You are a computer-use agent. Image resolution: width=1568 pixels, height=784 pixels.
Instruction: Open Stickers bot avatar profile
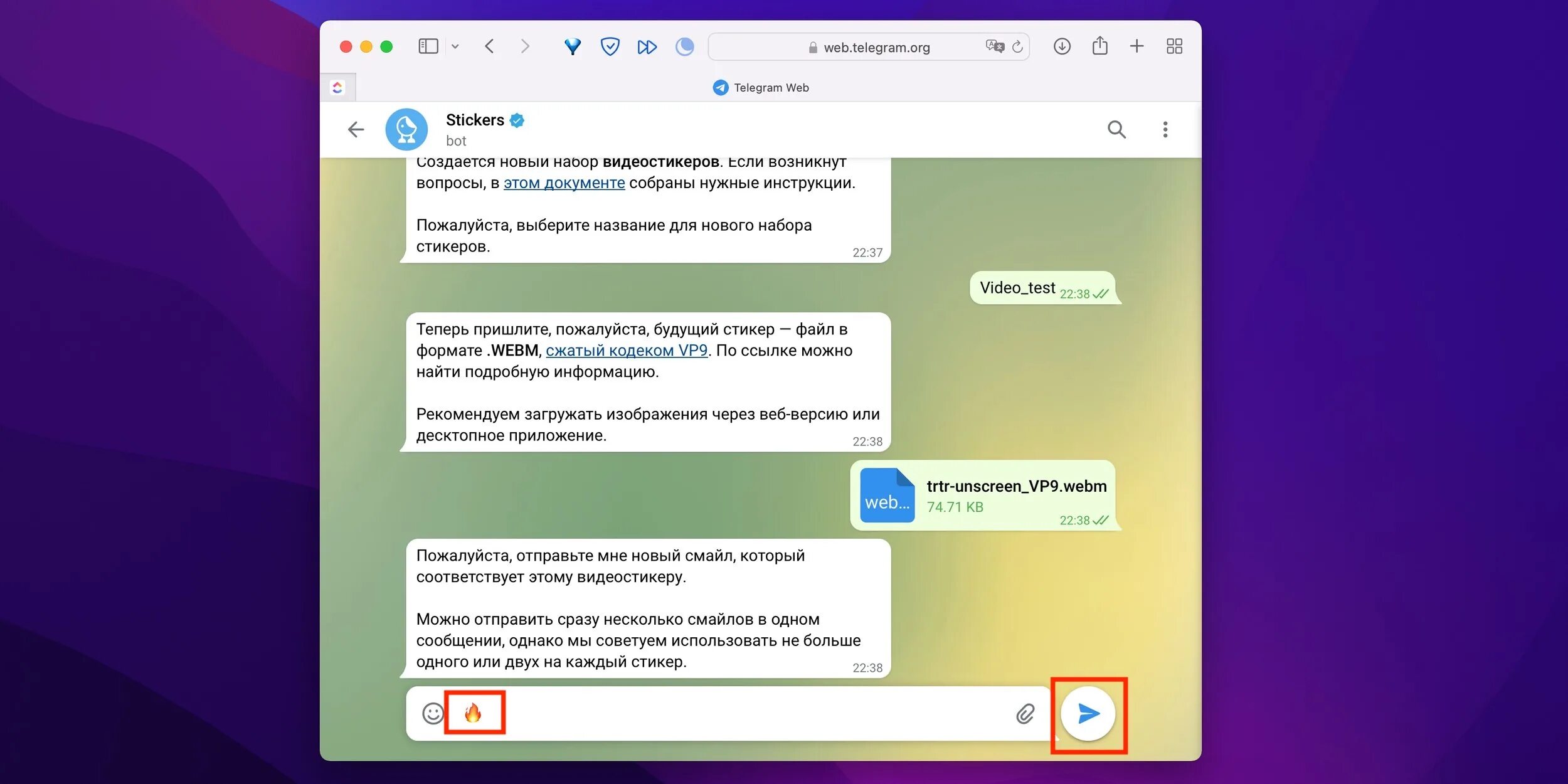click(406, 130)
